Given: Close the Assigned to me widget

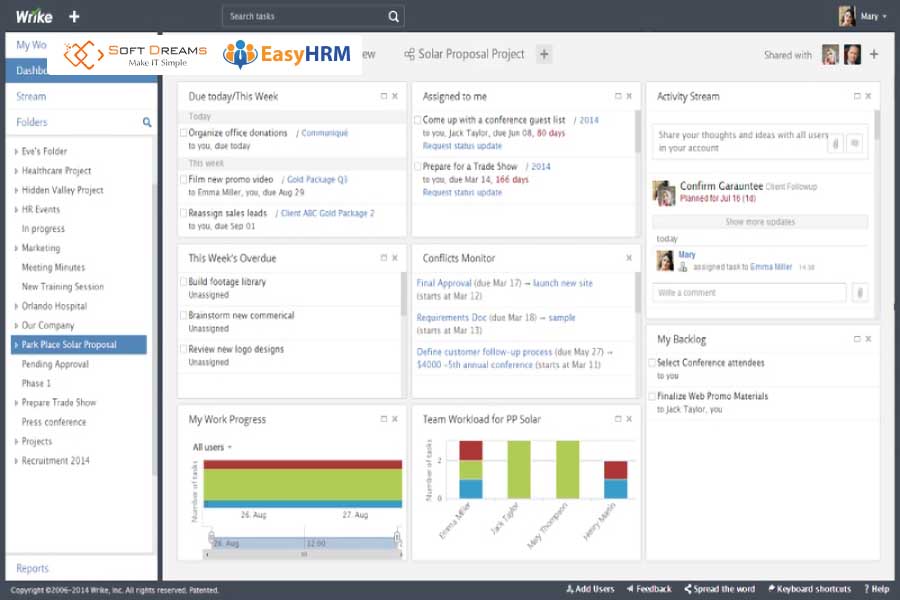Looking at the screenshot, I should [629, 96].
